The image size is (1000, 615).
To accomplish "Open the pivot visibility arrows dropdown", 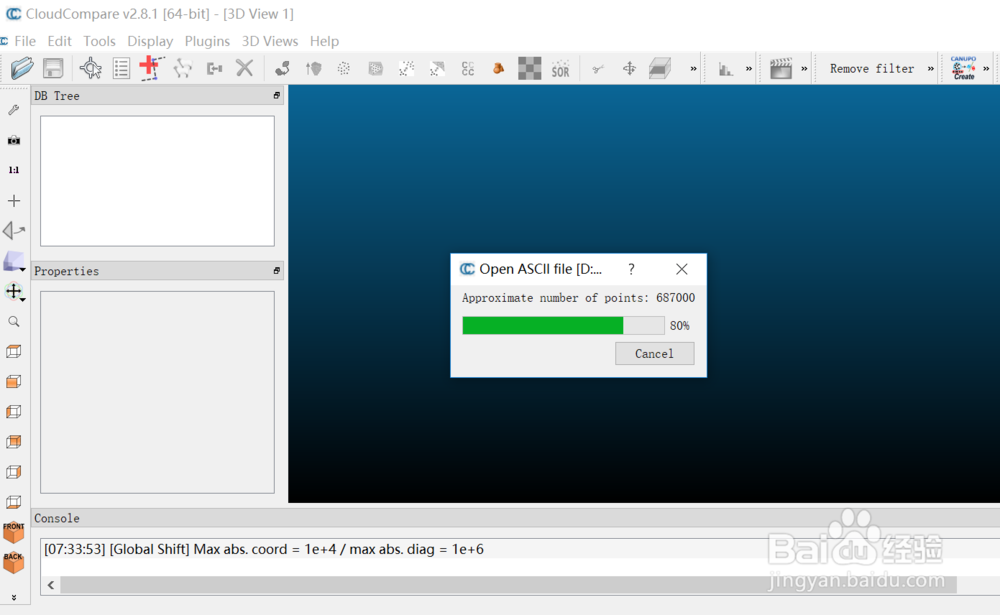I will pos(13,292).
